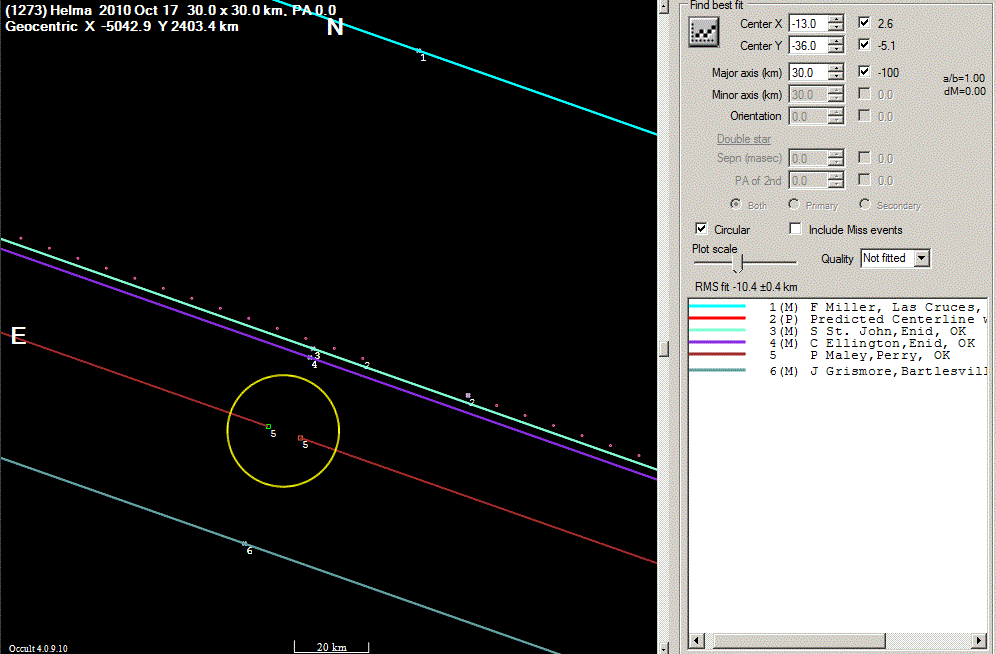The image size is (996, 654).
Task: Uncheck the Center X fit checkbox
Action: coord(865,22)
